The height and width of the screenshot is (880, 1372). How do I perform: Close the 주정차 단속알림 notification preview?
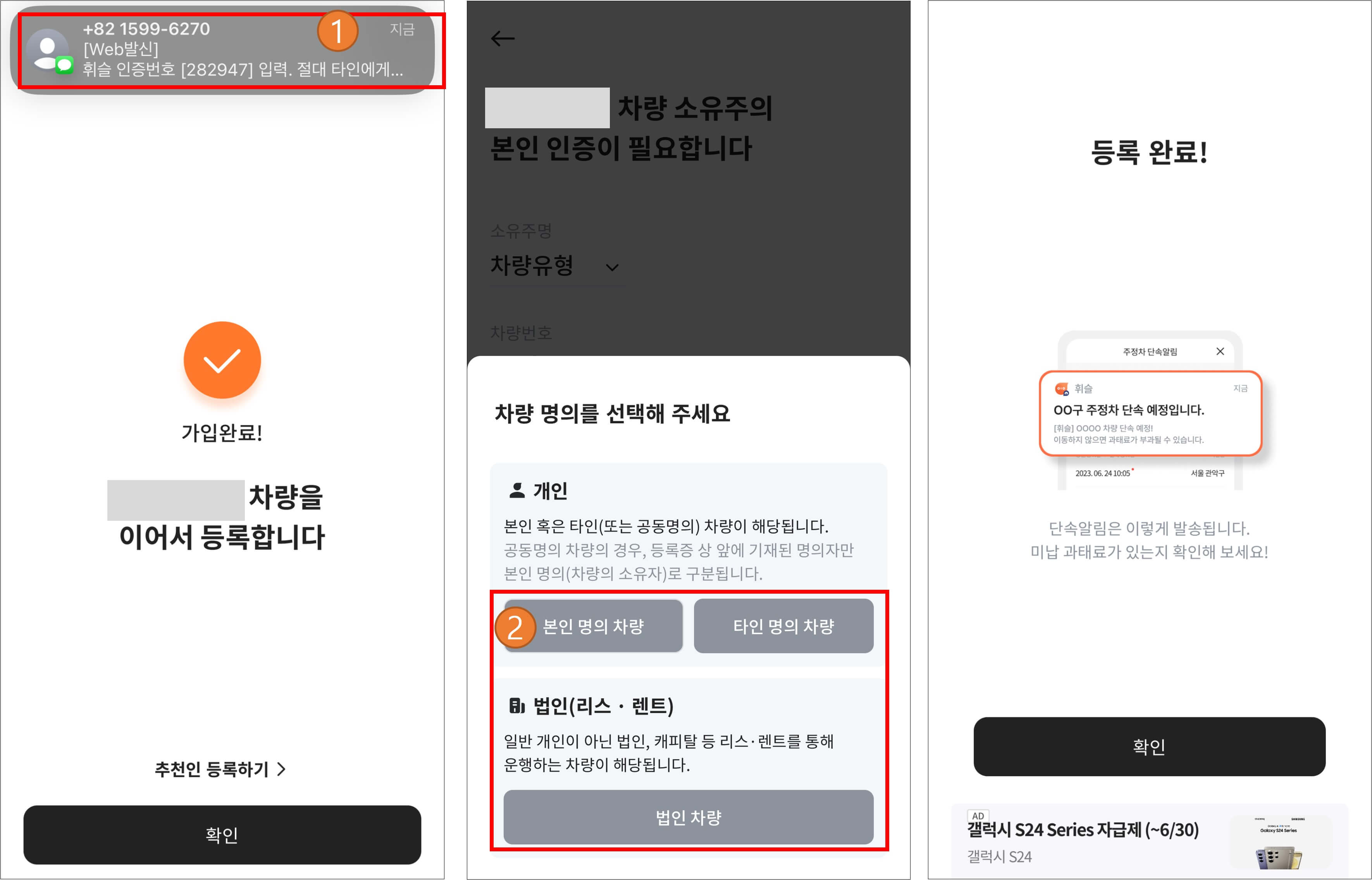(1221, 352)
